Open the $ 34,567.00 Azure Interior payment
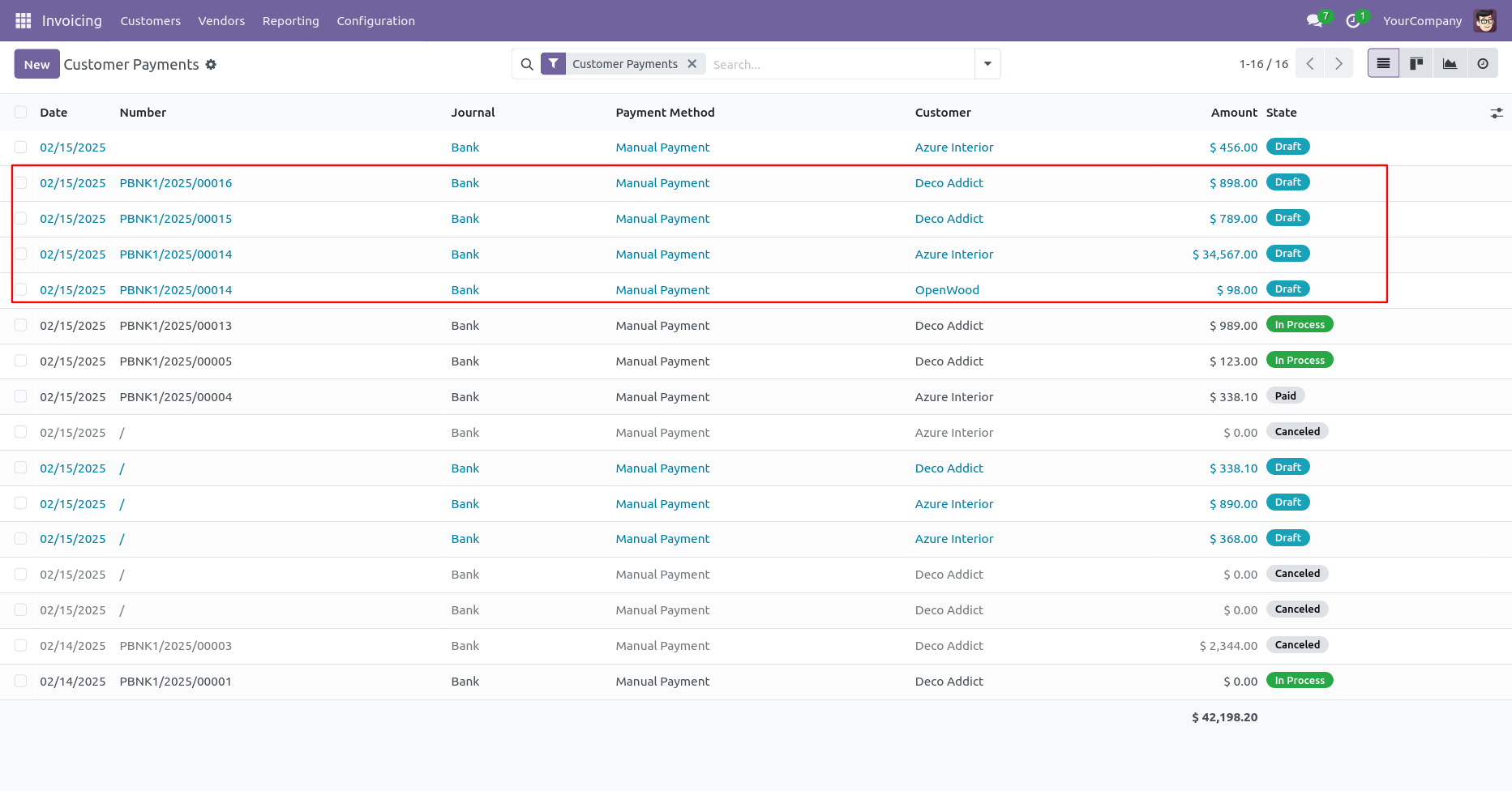The image size is (1512, 791). [1224, 254]
